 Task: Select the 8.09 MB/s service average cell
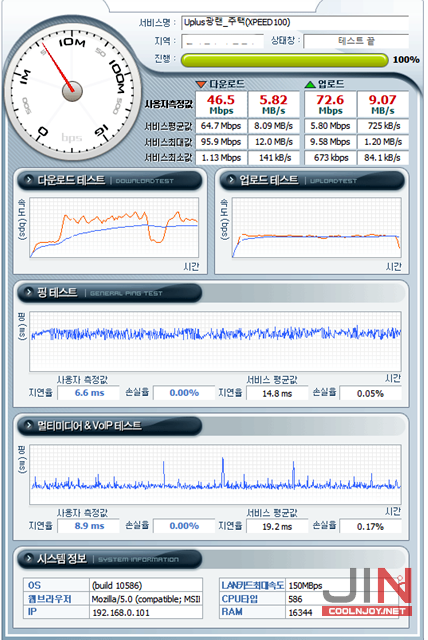(274, 126)
